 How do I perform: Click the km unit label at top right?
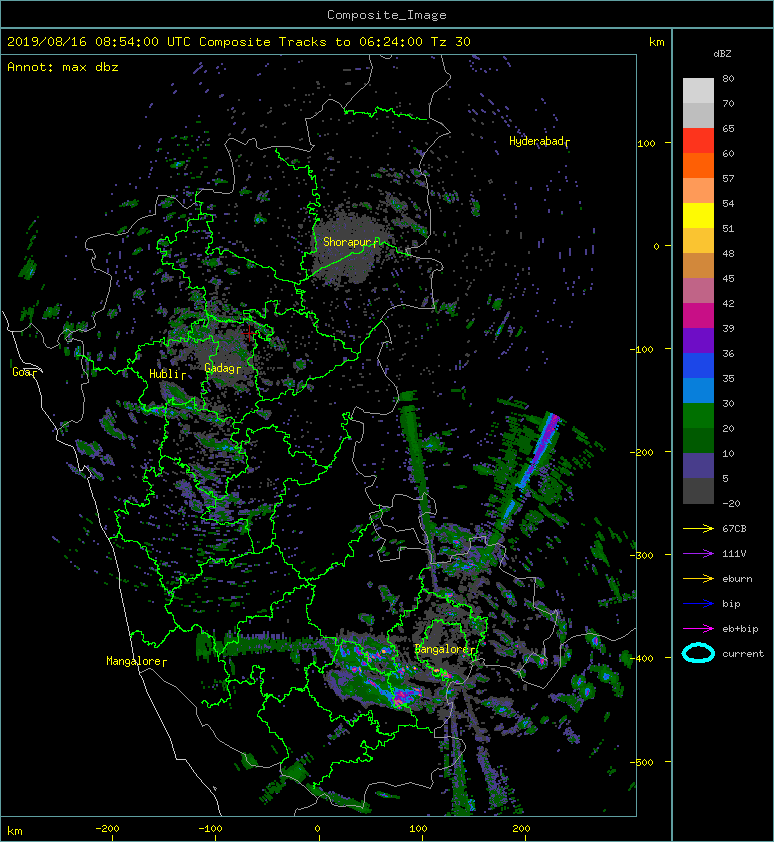pyautogui.click(x=656, y=42)
